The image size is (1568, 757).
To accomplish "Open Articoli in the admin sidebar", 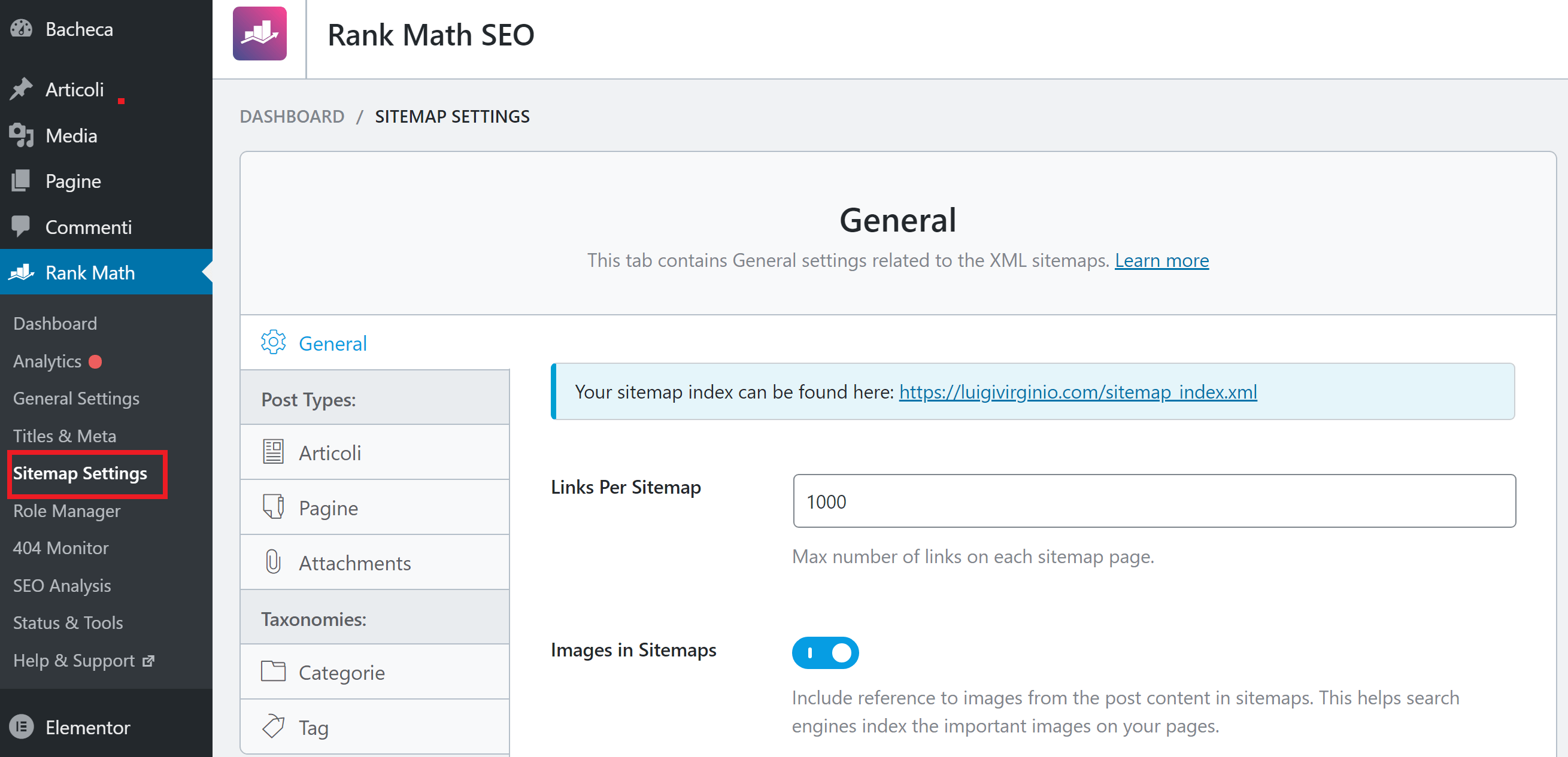I will pos(106,89).
